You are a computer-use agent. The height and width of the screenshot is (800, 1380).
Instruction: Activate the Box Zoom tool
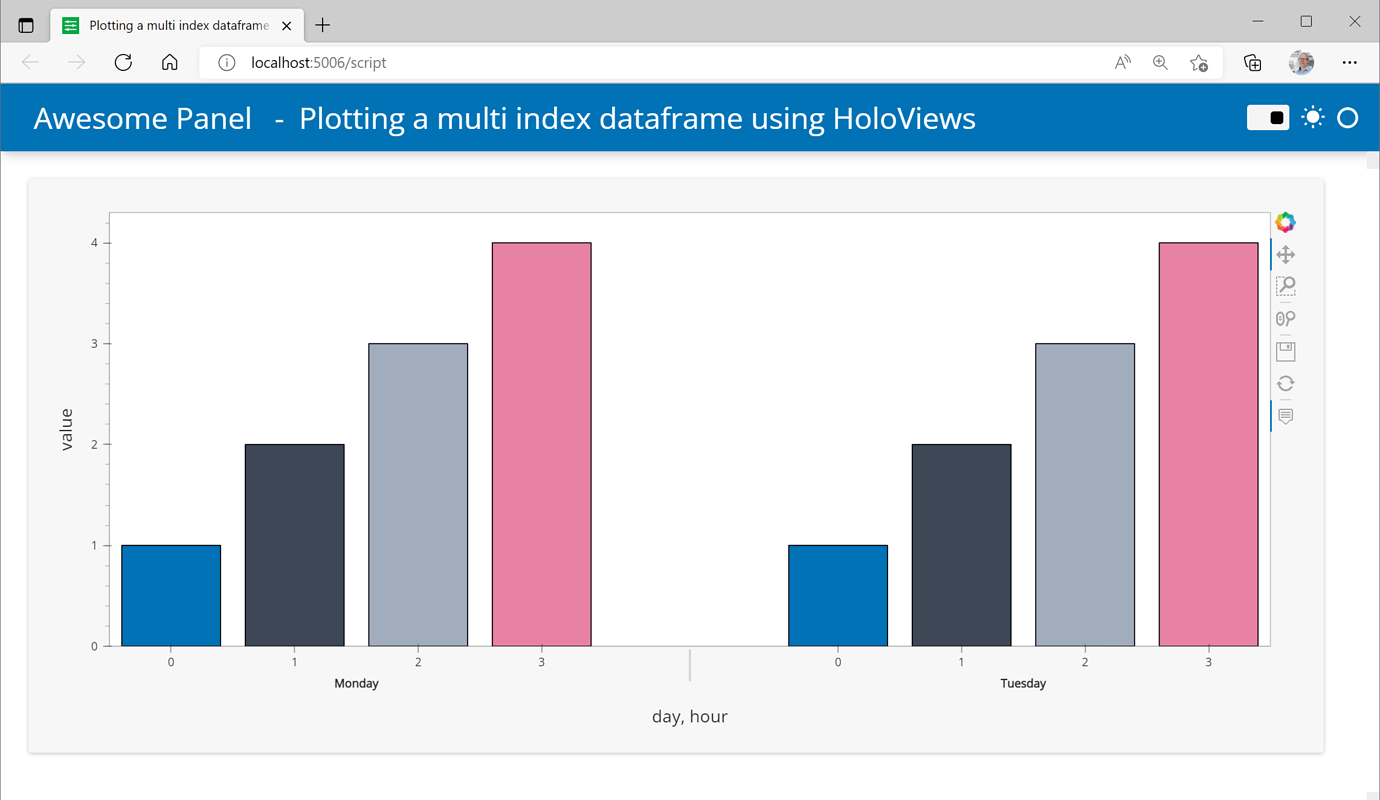pyautogui.click(x=1285, y=286)
